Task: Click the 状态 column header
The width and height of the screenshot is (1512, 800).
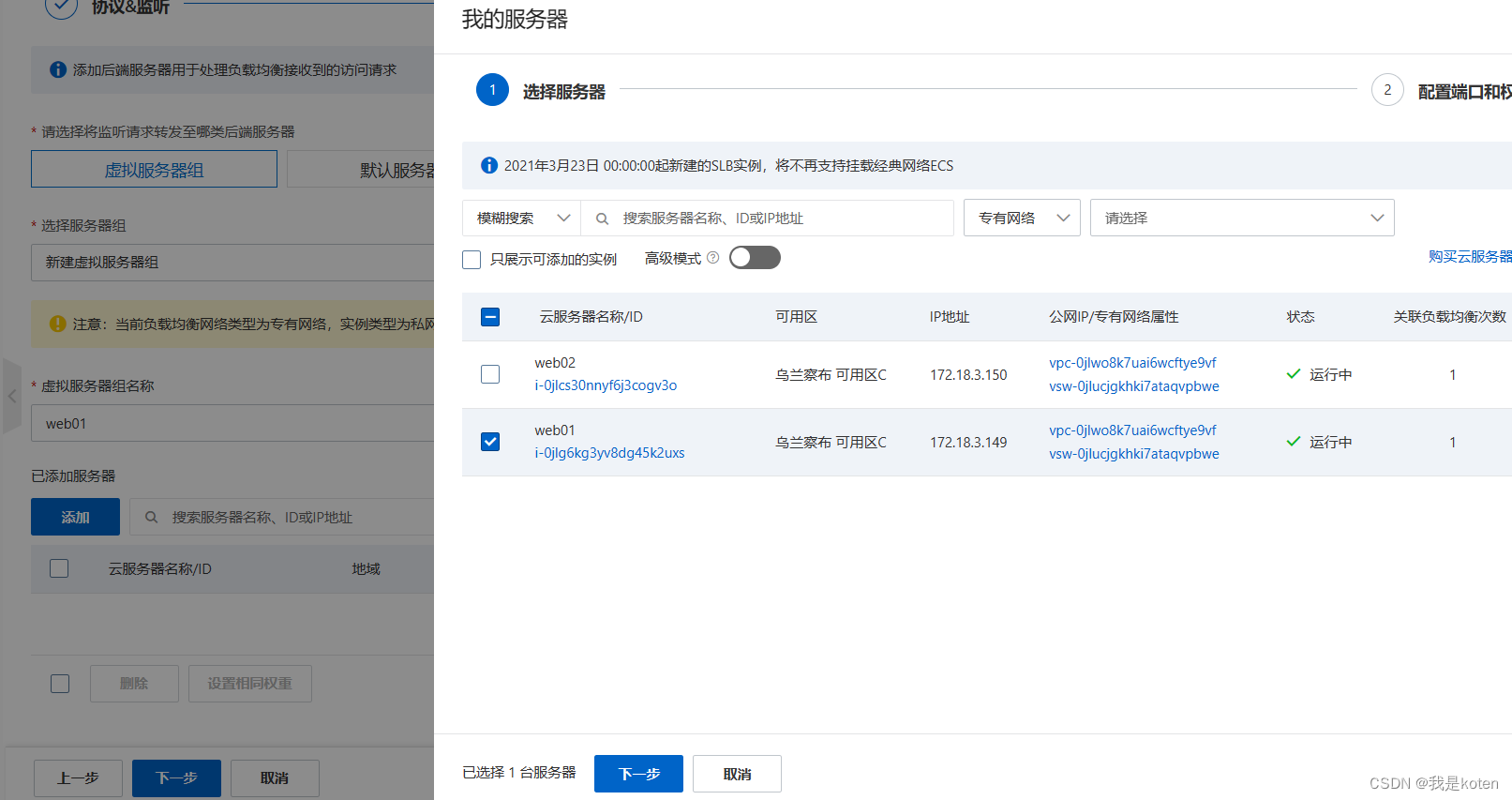Action: 1300,317
